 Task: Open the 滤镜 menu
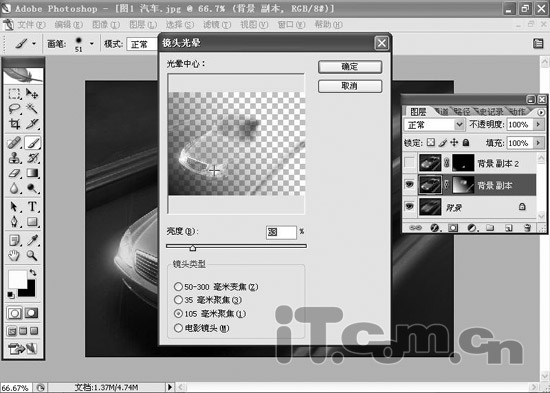click(217, 25)
